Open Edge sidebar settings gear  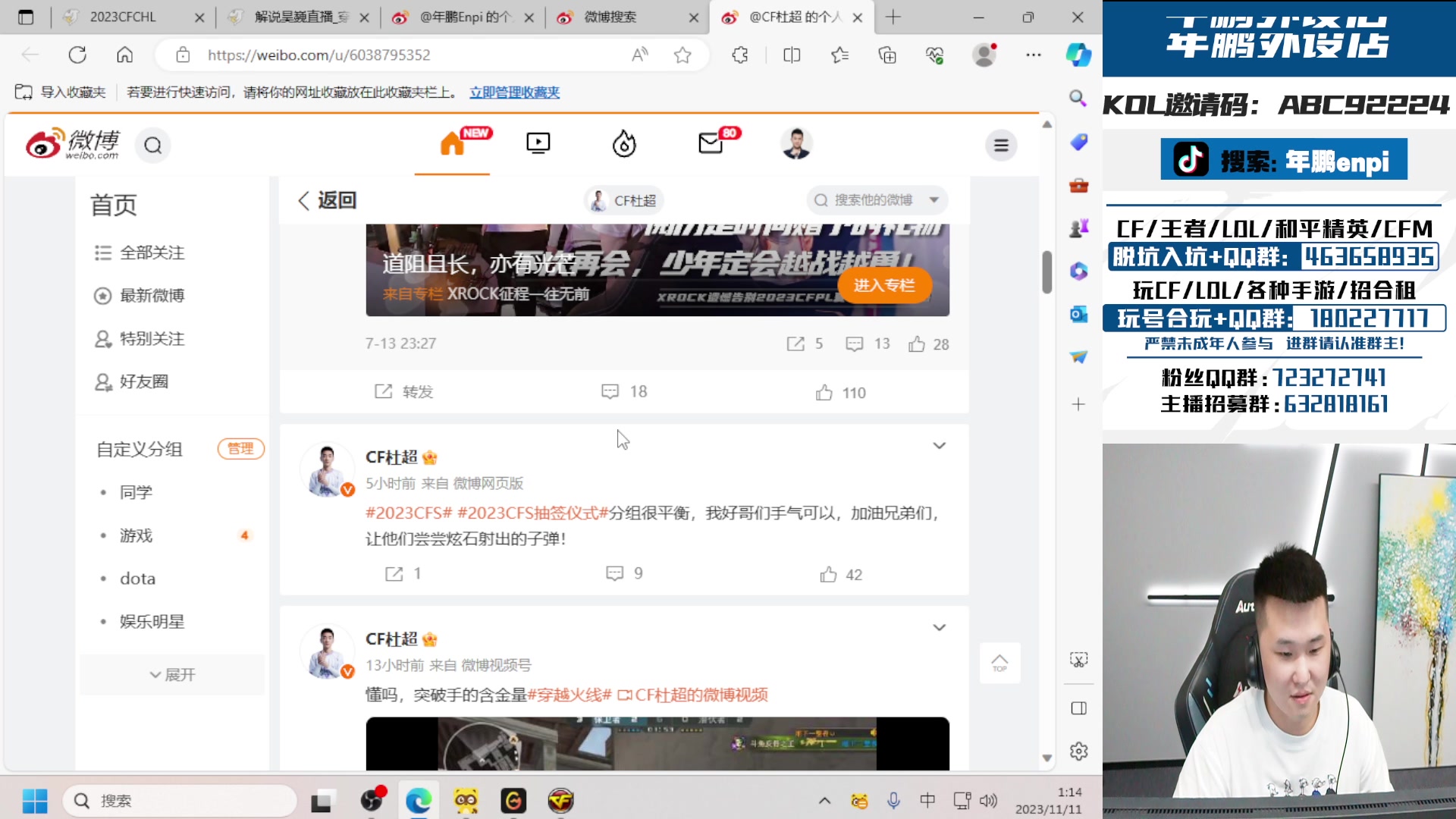pyautogui.click(x=1078, y=751)
